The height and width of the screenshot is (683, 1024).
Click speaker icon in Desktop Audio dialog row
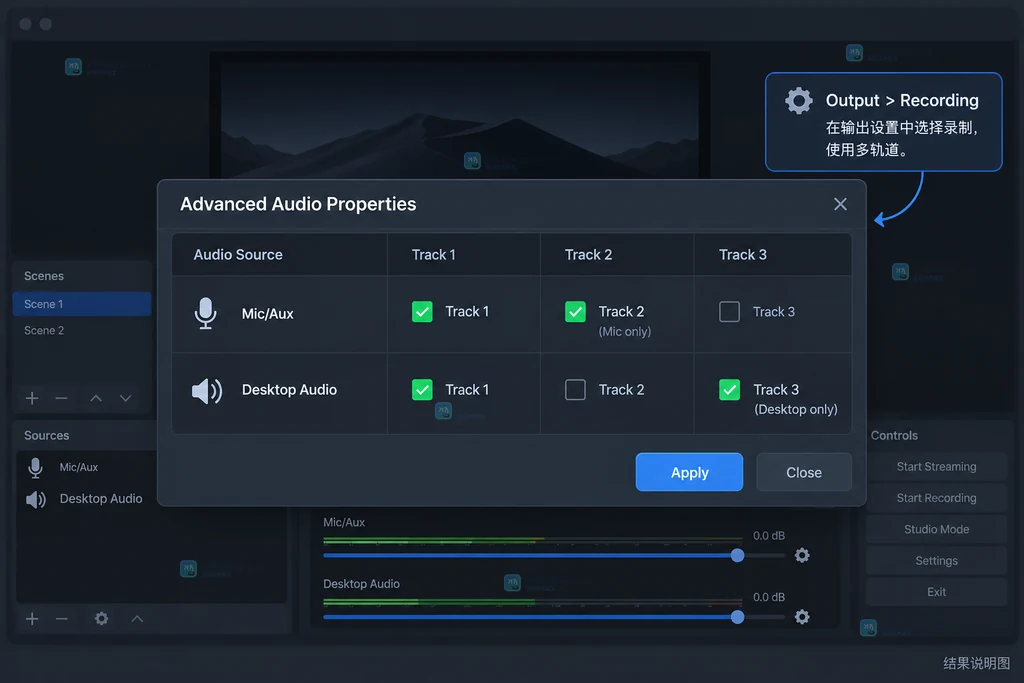(207, 390)
